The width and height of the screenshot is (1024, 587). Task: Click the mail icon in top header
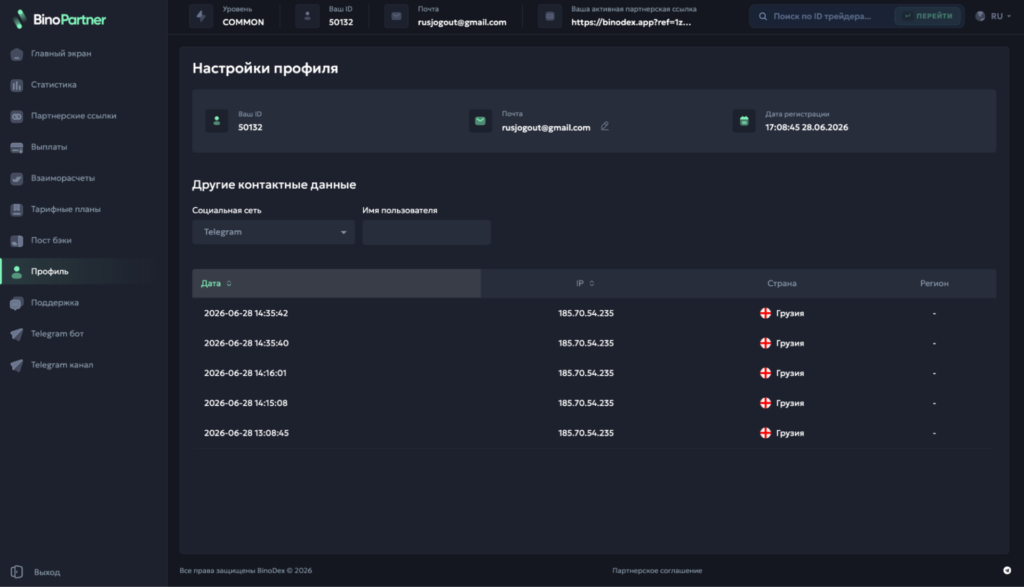coord(396,16)
